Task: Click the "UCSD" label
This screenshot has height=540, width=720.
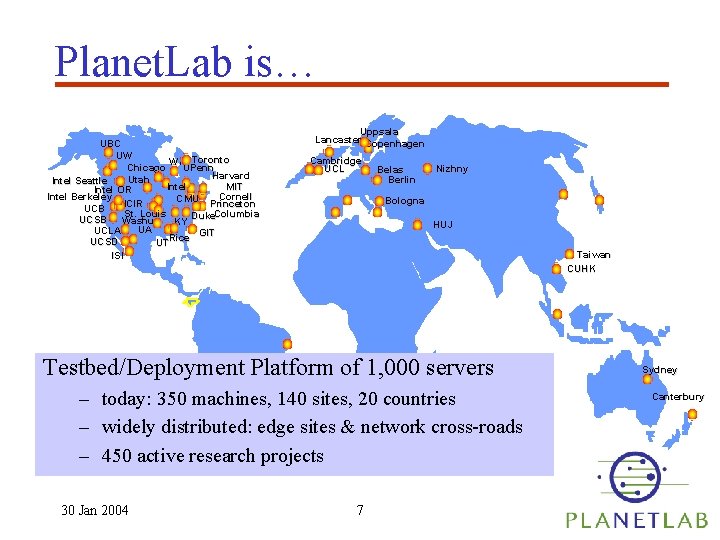Action: tap(104, 242)
